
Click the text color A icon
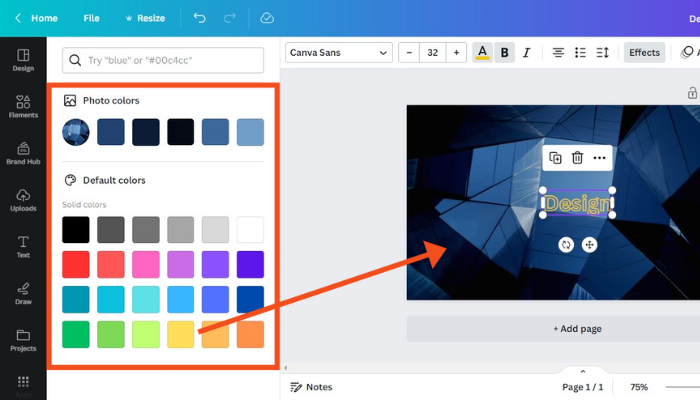pyautogui.click(x=482, y=53)
